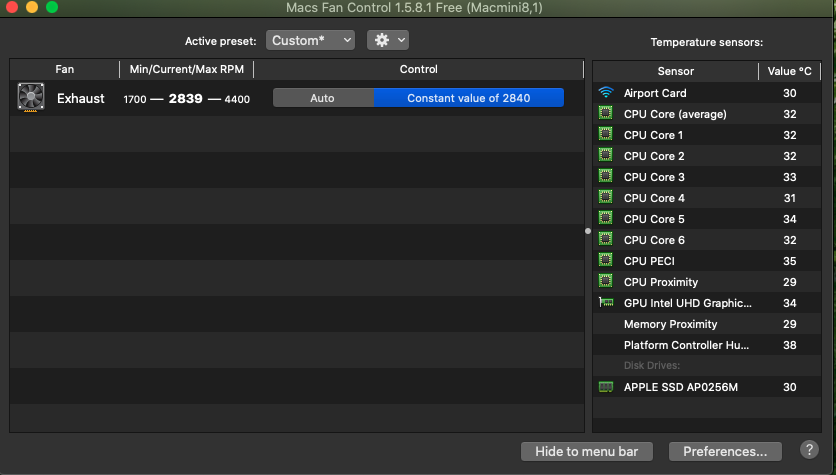Select Constant value of 2840 control
Viewport: 836px width, 475px height.
[x=469, y=98]
